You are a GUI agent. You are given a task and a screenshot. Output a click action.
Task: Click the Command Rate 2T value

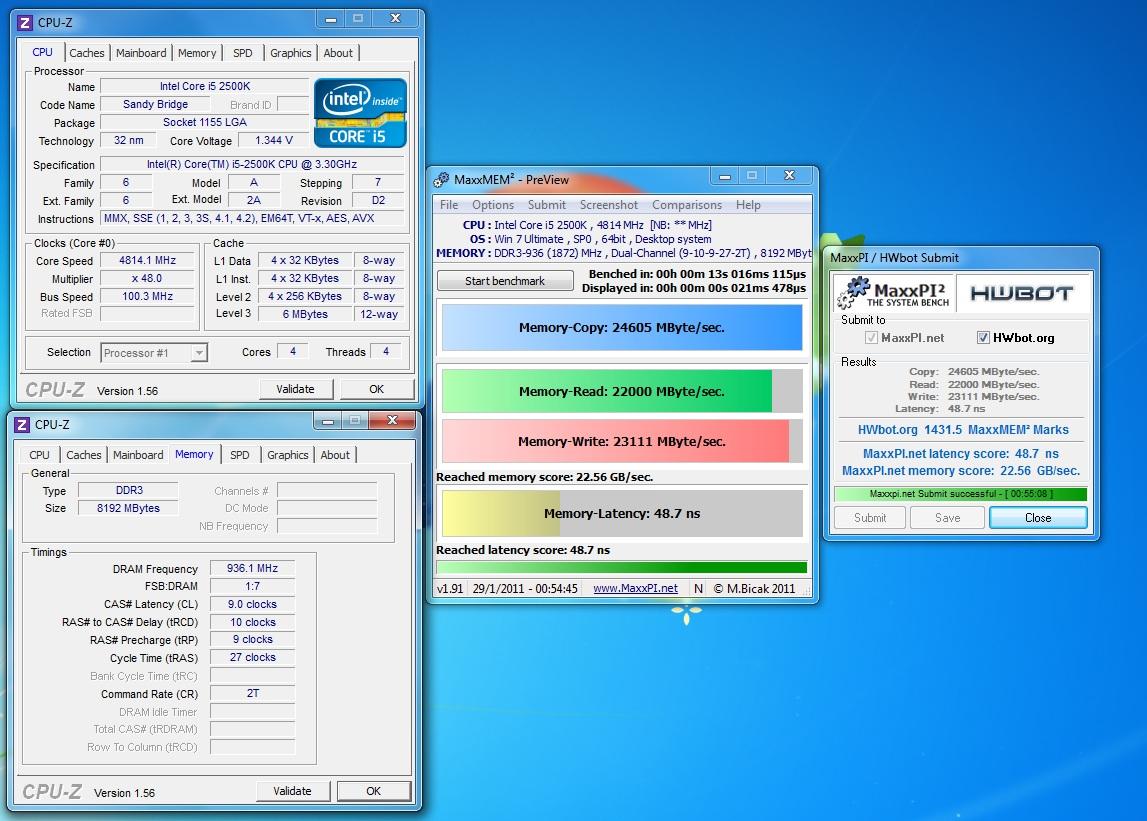coord(252,693)
